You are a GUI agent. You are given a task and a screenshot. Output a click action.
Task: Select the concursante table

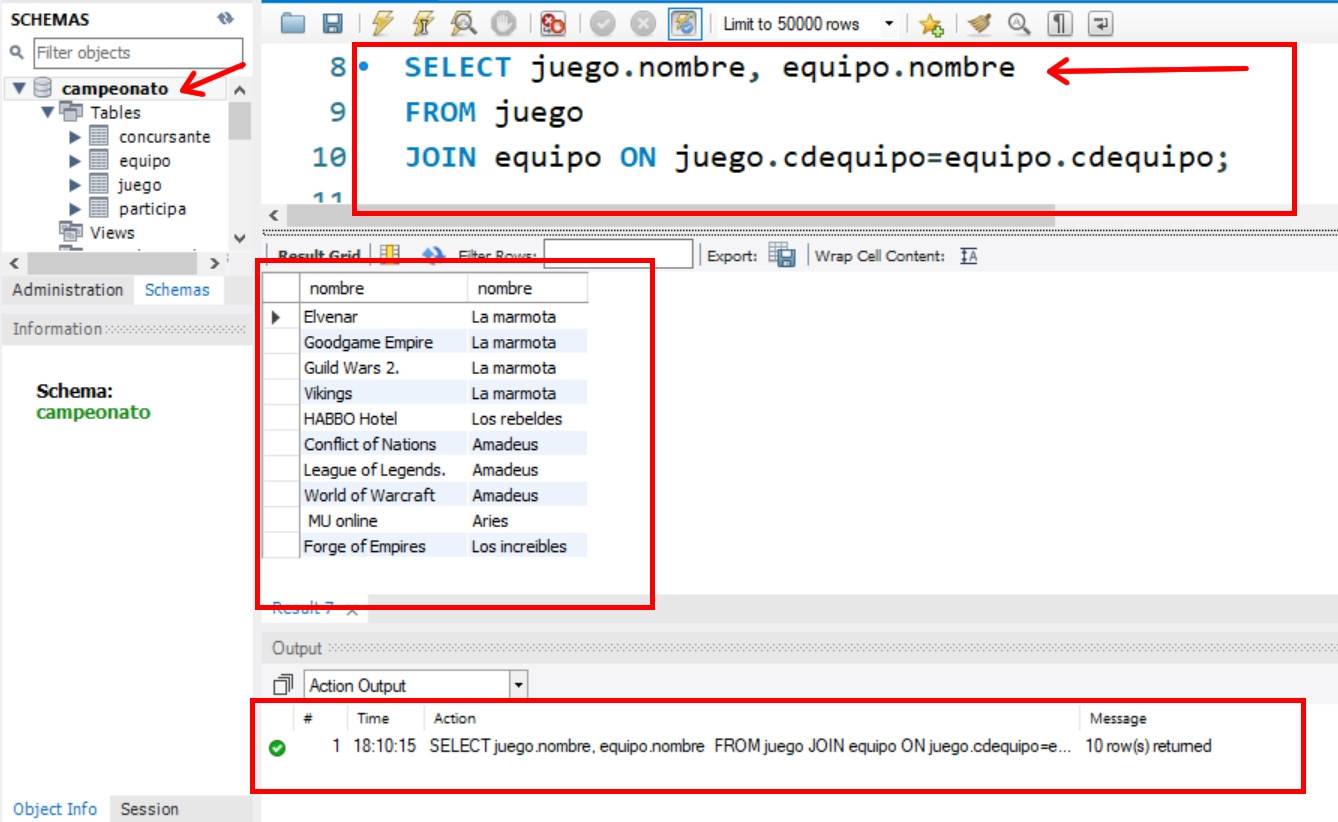pyautogui.click(x=165, y=137)
